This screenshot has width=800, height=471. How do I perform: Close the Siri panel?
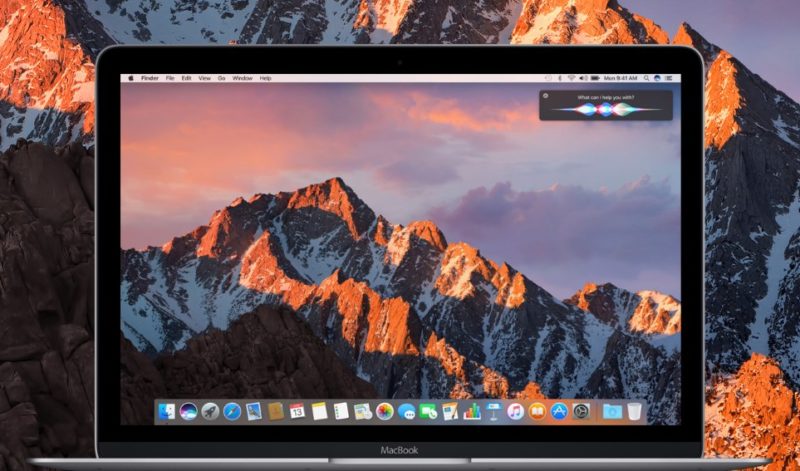(x=545, y=95)
